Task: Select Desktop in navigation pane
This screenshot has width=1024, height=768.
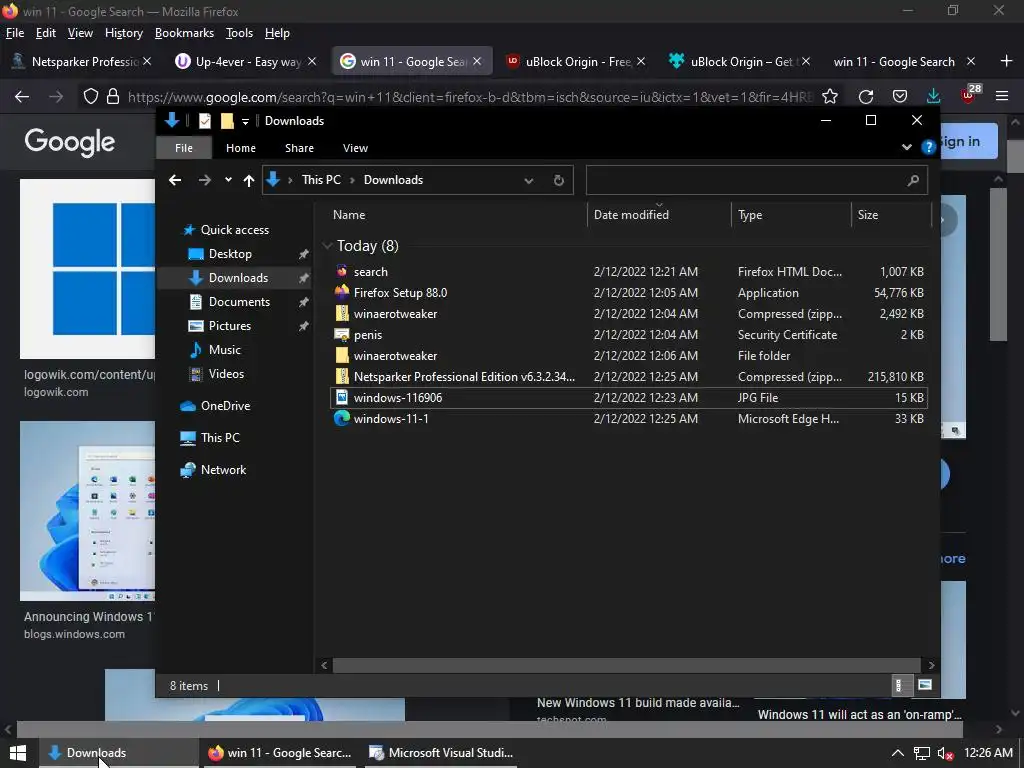Action: pyautogui.click(x=230, y=254)
